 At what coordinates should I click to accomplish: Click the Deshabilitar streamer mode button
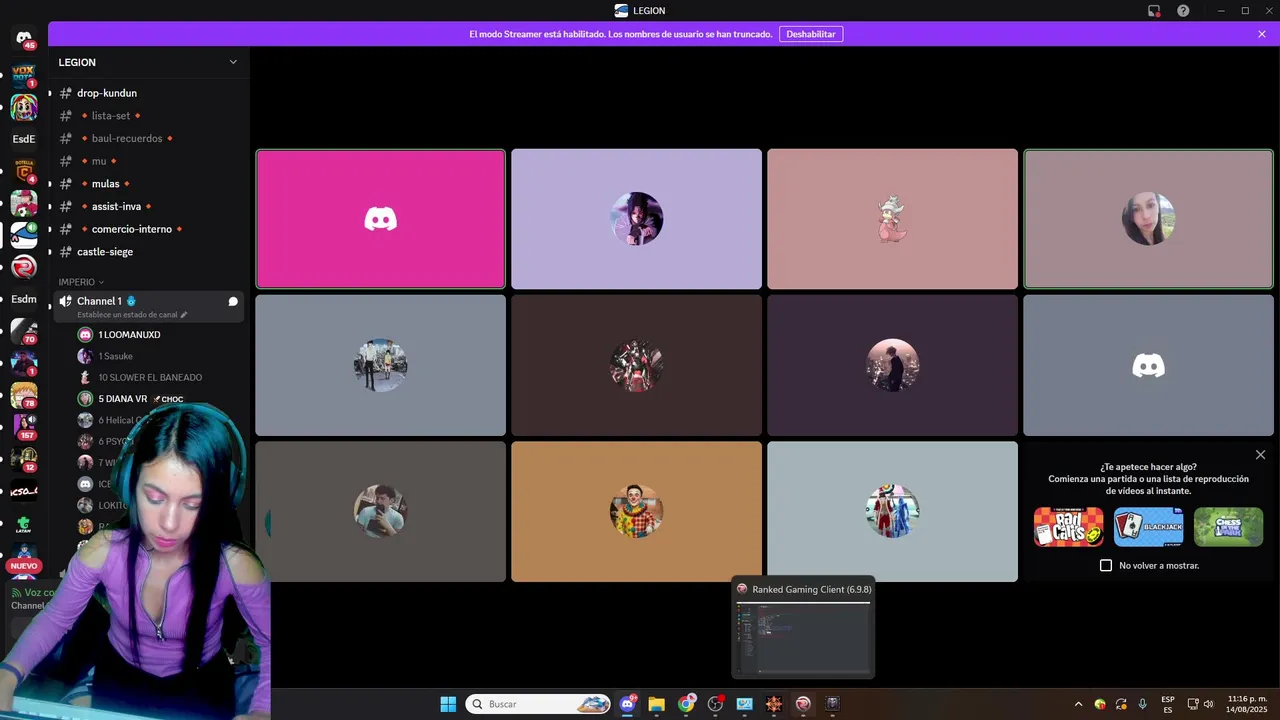coord(811,34)
